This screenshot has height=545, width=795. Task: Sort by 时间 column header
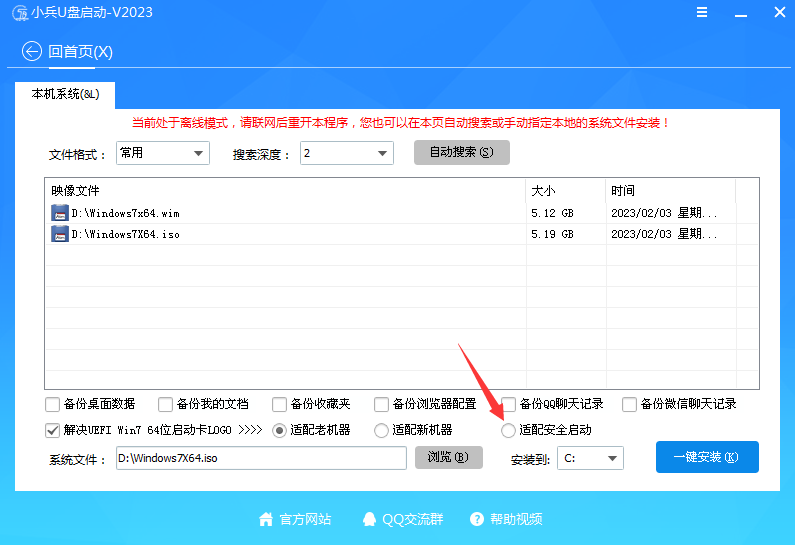coord(671,191)
